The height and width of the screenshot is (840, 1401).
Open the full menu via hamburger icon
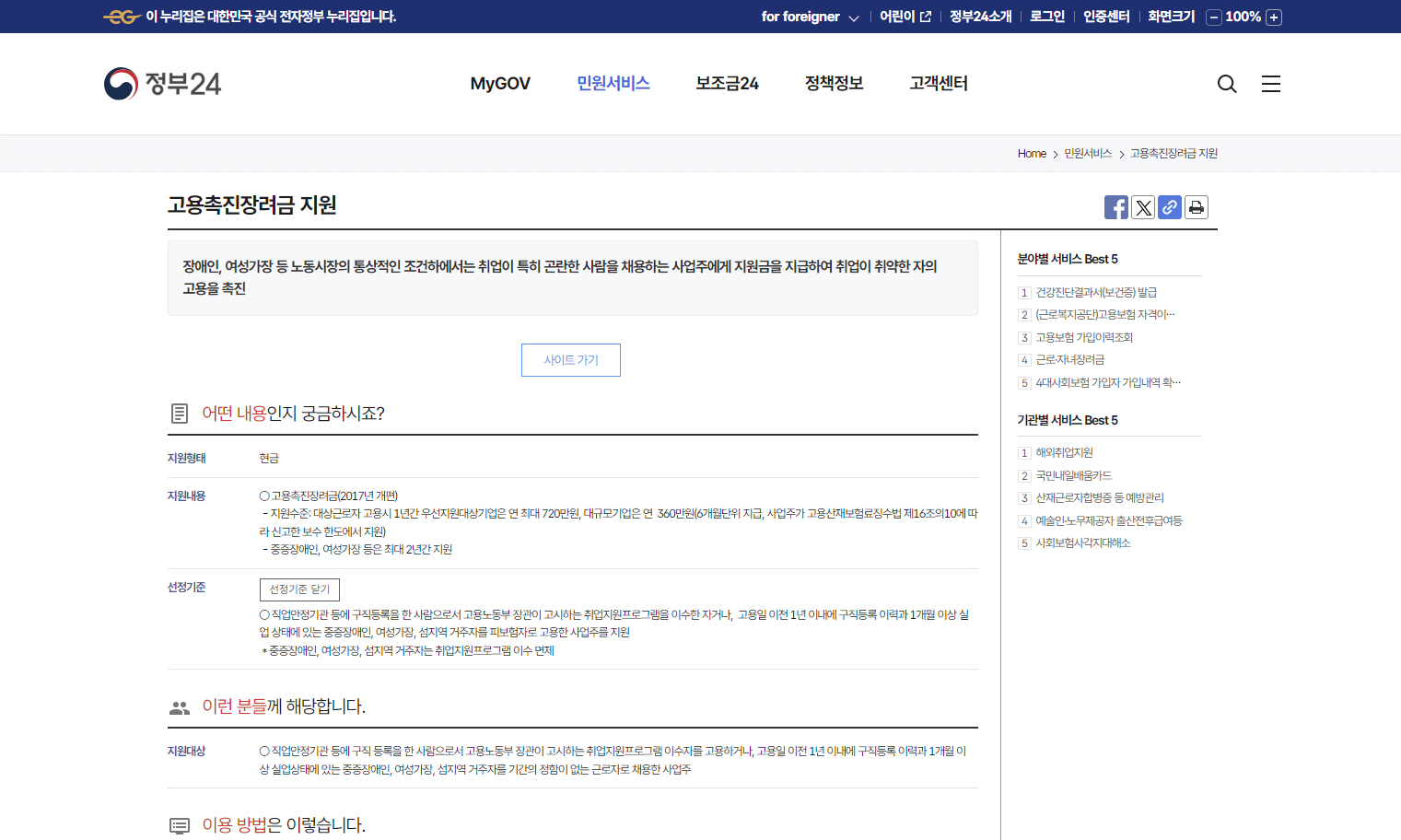click(x=1270, y=84)
